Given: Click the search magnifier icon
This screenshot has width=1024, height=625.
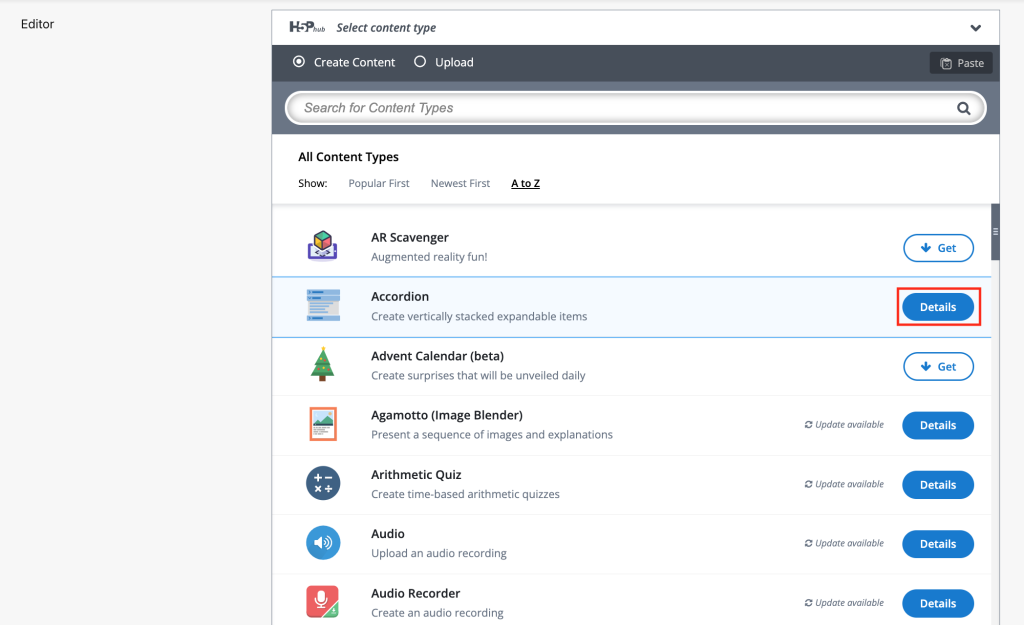Looking at the screenshot, I should click(963, 108).
